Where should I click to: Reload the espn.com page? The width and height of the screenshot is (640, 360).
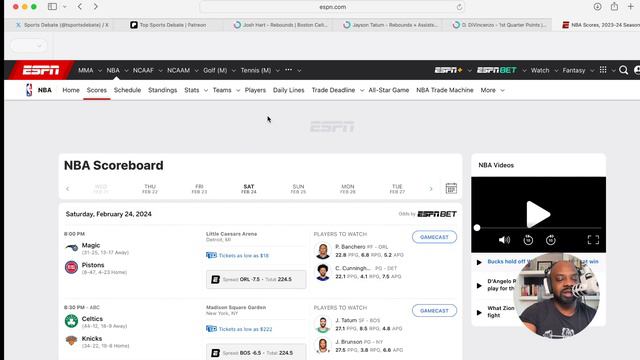click(x=459, y=7)
